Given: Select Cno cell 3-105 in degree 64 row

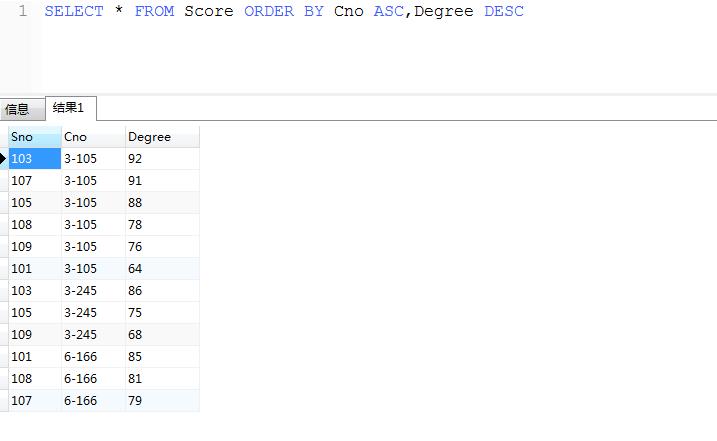Looking at the screenshot, I should 93,269.
